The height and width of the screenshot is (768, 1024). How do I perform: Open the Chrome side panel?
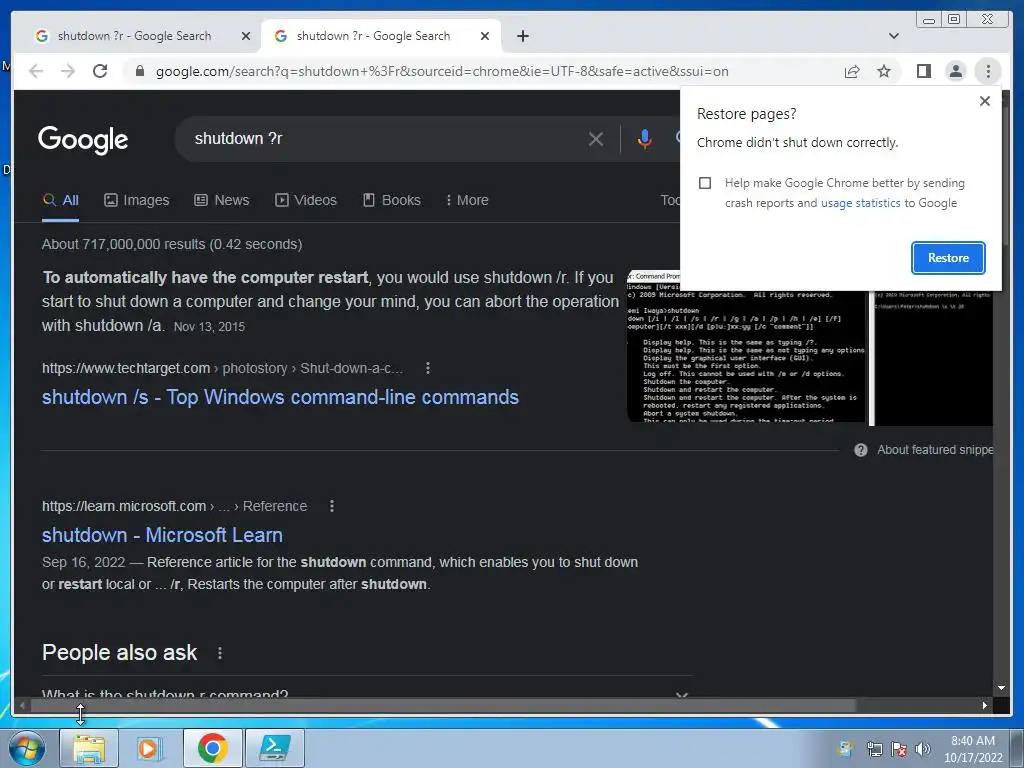pos(923,71)
